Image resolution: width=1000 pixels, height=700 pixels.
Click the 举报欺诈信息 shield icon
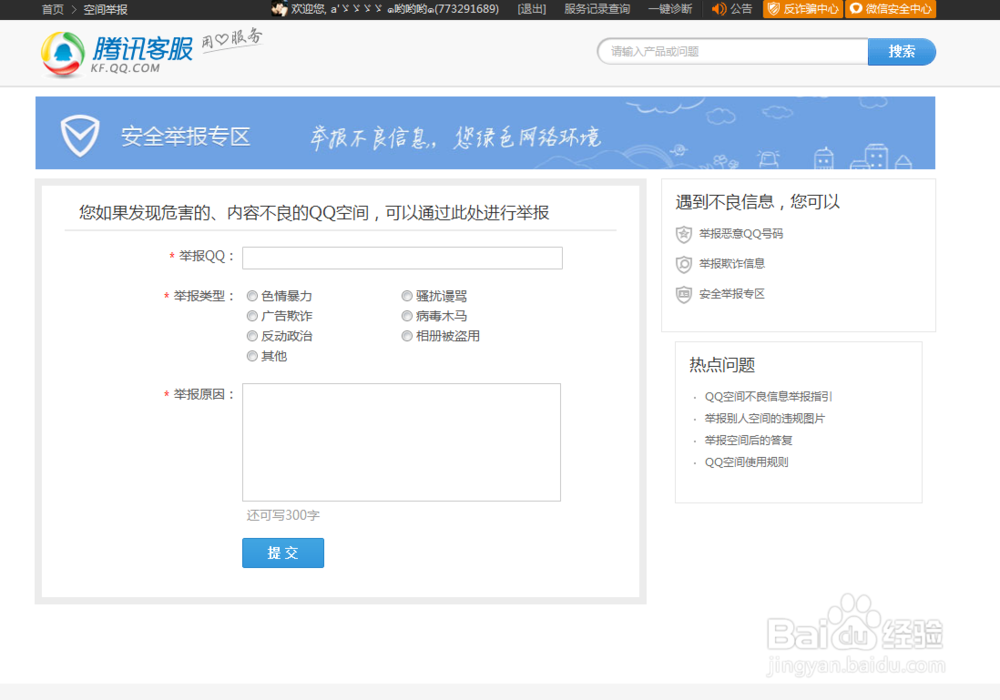[x=683, y=264]
